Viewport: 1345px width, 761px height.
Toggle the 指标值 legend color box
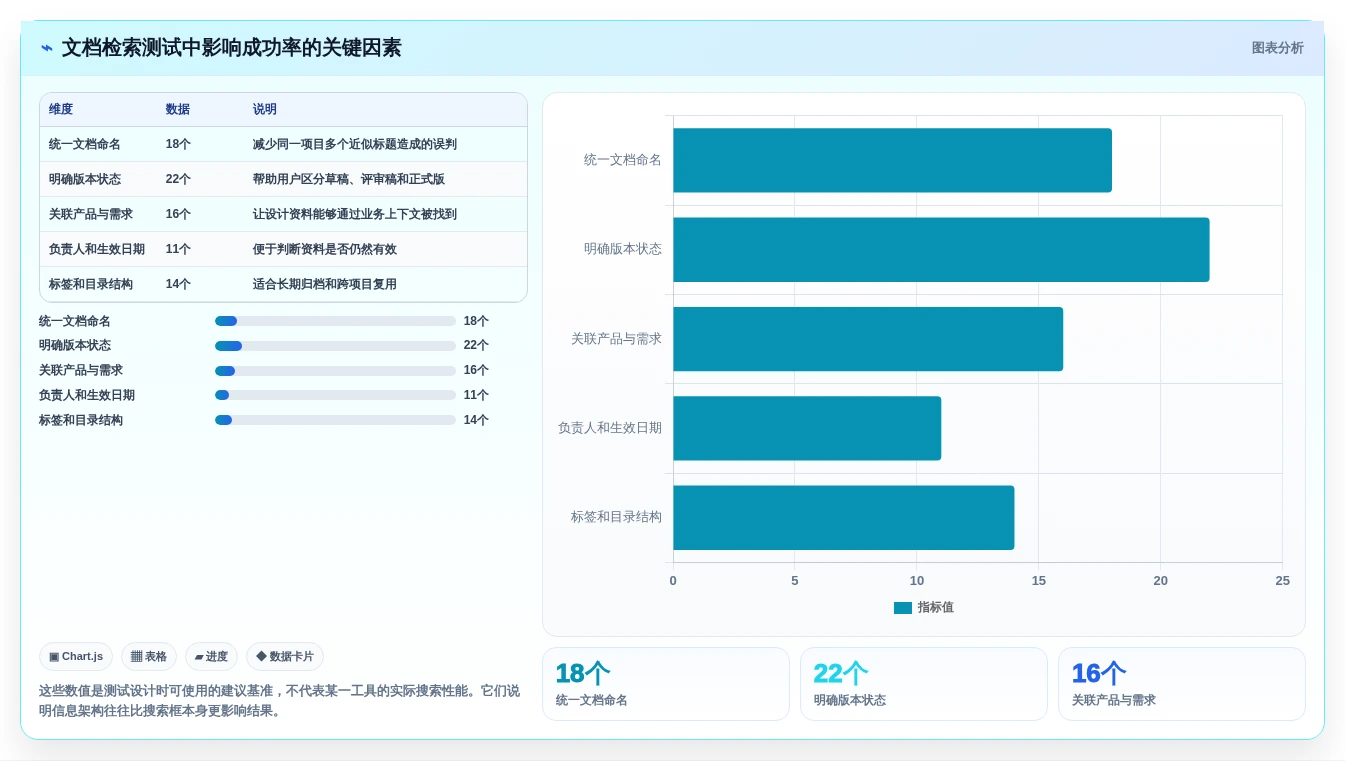coord(903,608)
